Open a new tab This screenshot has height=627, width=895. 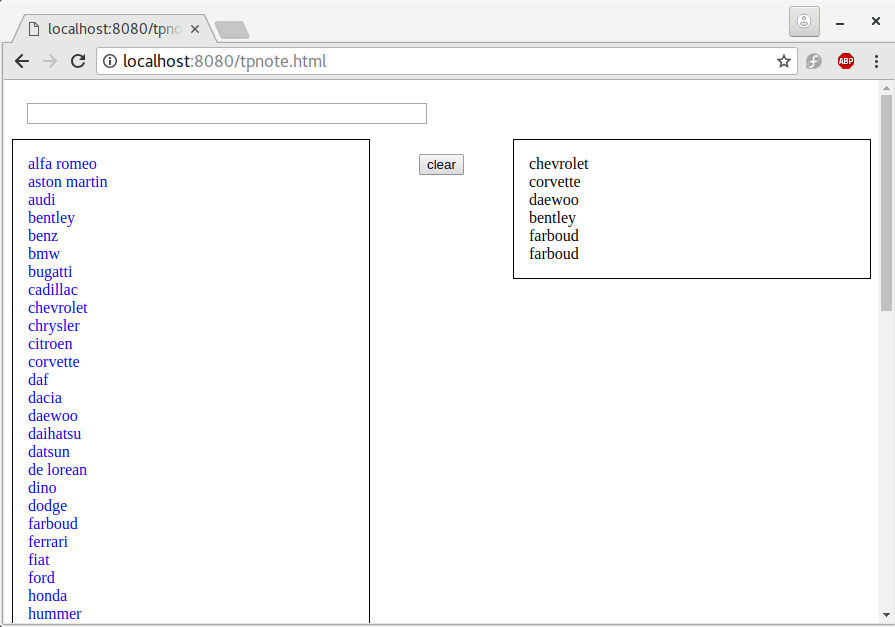[x=232, y=30]
